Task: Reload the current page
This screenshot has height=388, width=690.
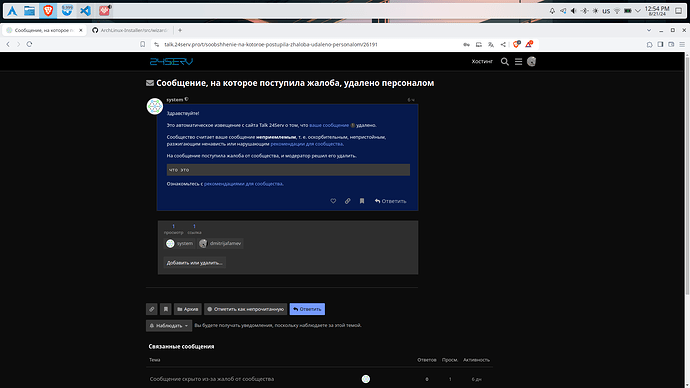Action: (x=29, y=44)
